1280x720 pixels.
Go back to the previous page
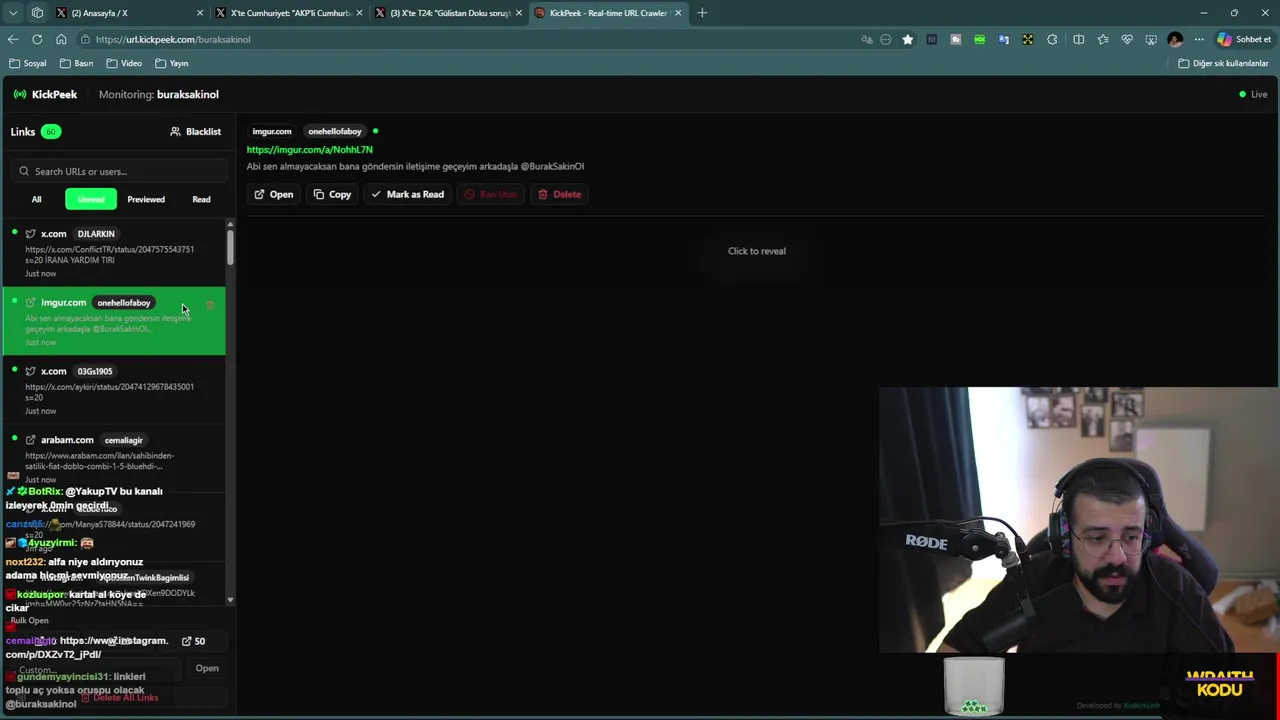pyautogui.click(x=13, y=39)
